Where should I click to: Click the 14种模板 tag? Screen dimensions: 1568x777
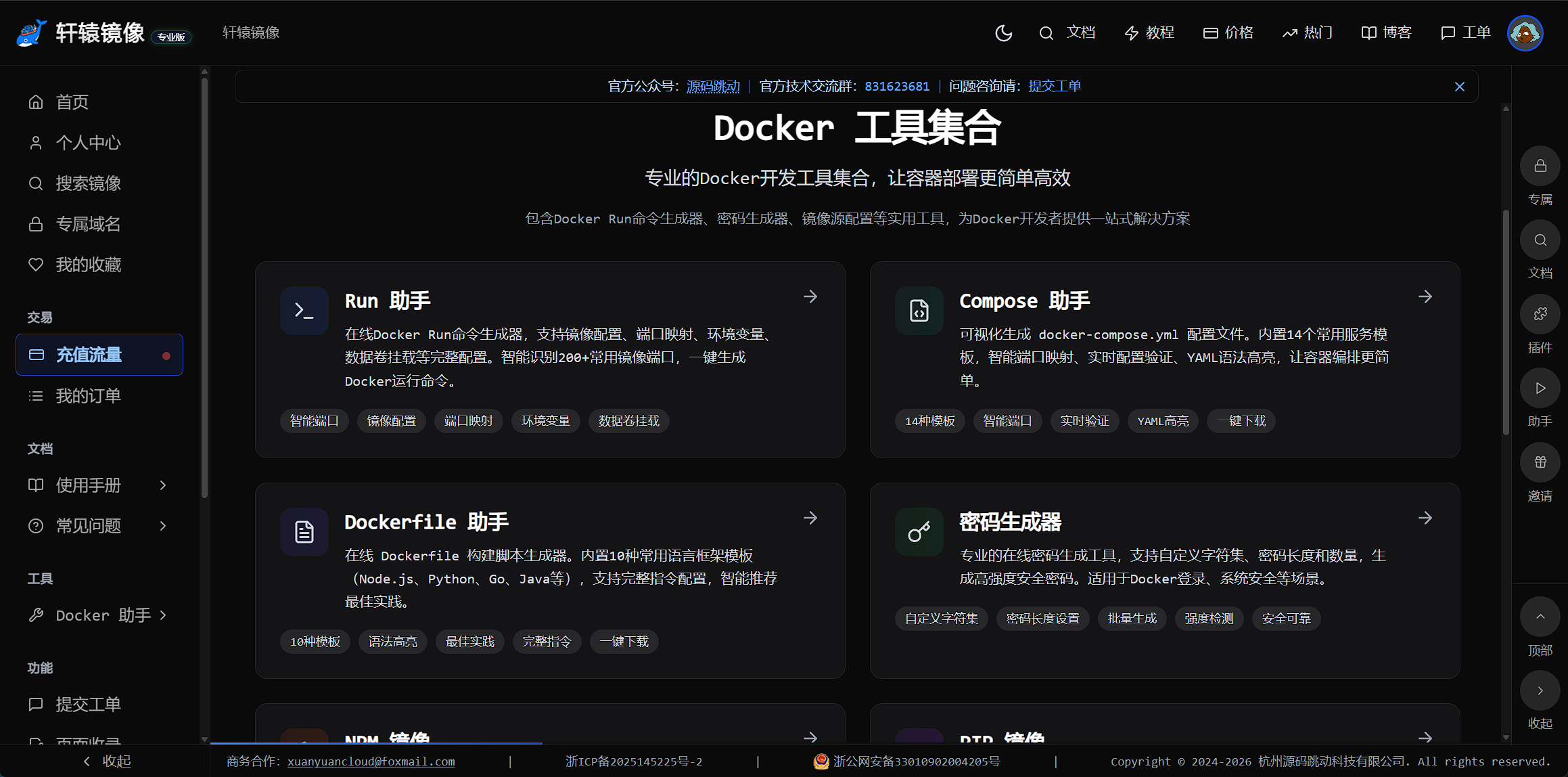click(930, 421)
